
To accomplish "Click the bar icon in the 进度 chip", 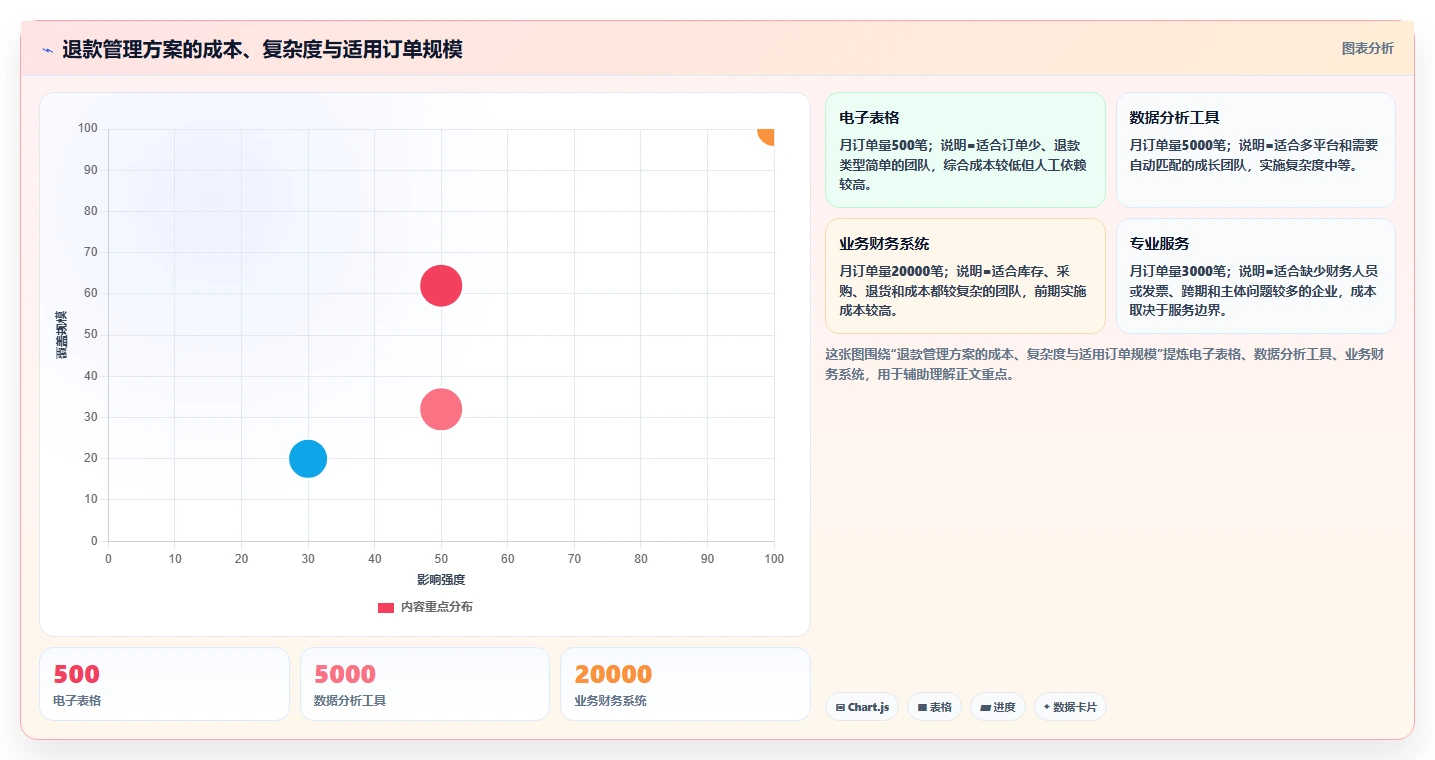I will tap(985, 707).
